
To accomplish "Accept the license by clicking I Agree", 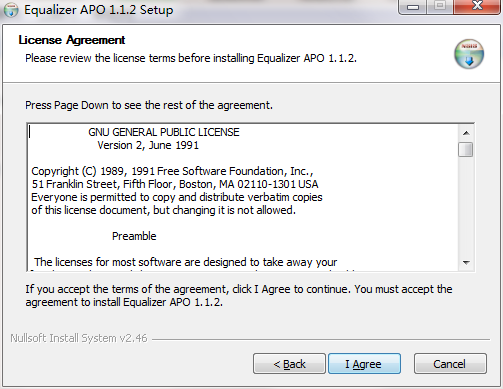I will tap(364, 364).
